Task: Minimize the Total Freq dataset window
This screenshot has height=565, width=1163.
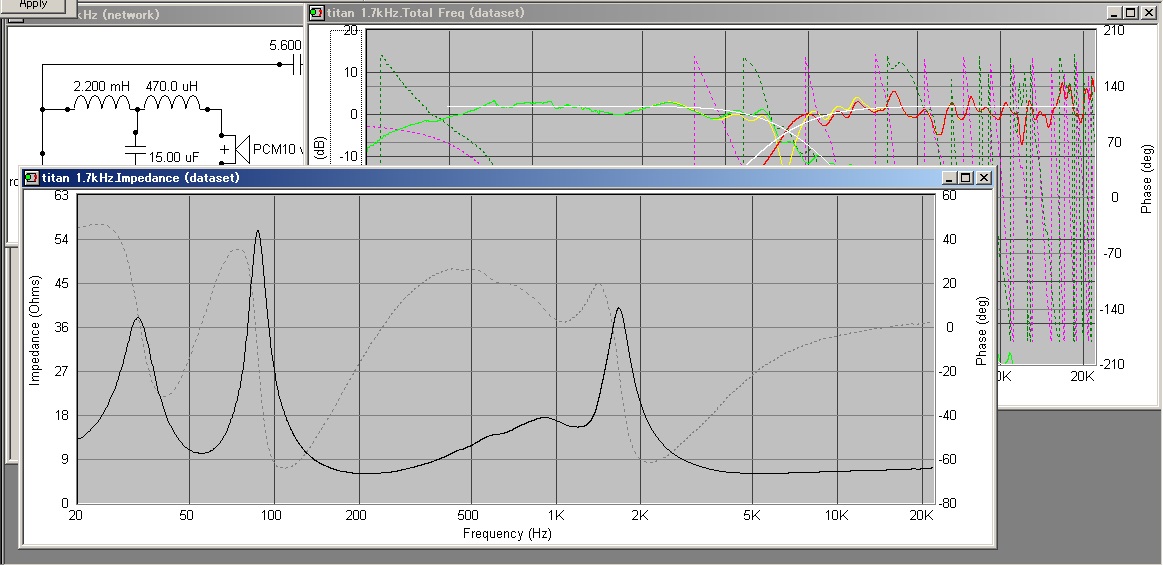Action: [x=1116, y=13]
